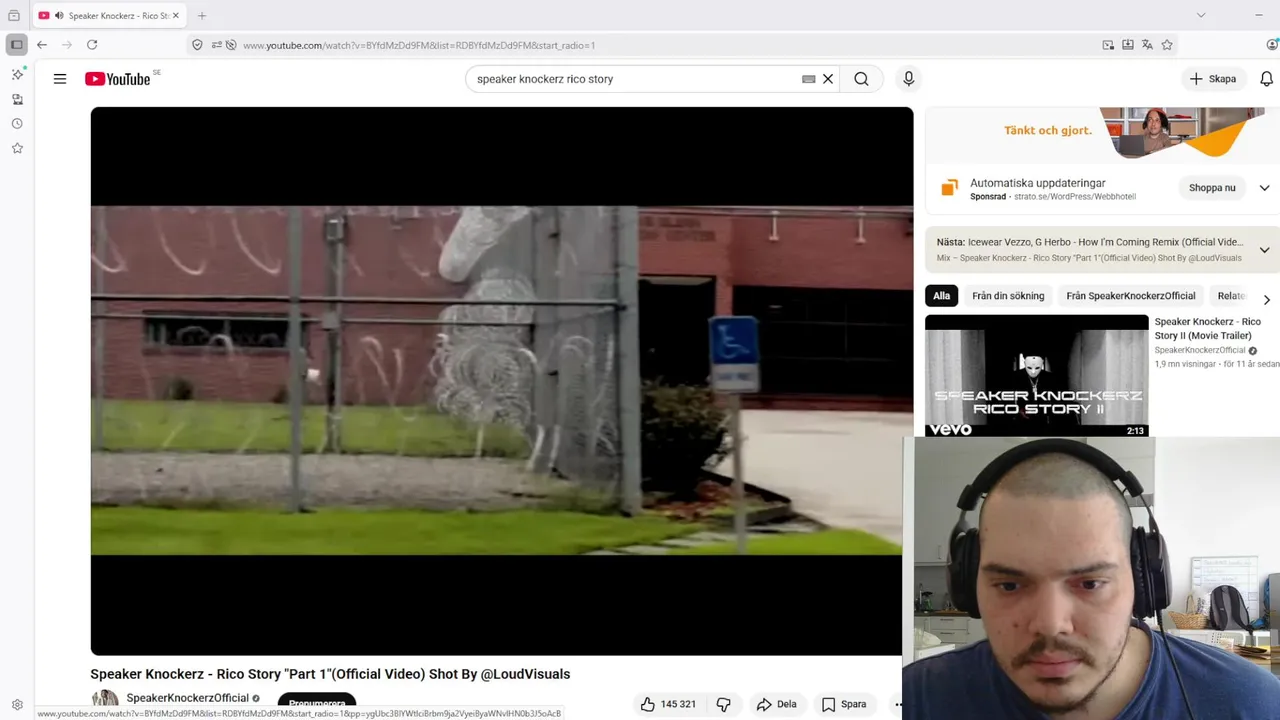Click the video title text
Viewport: 1280px width, 720px height.
pos(330,674)
